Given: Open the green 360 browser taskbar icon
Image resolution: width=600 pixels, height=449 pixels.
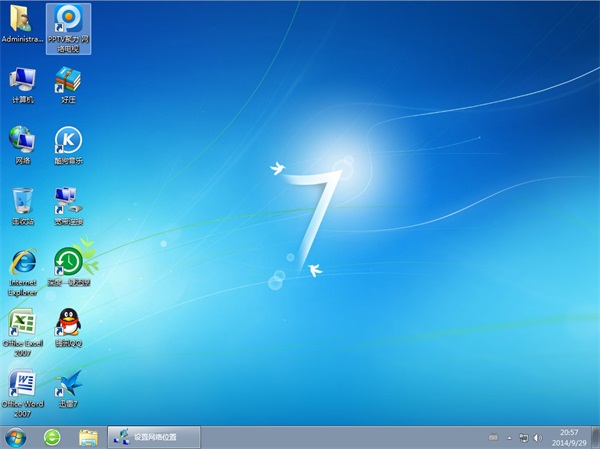Looking at the screenshot, I should 52,438.
